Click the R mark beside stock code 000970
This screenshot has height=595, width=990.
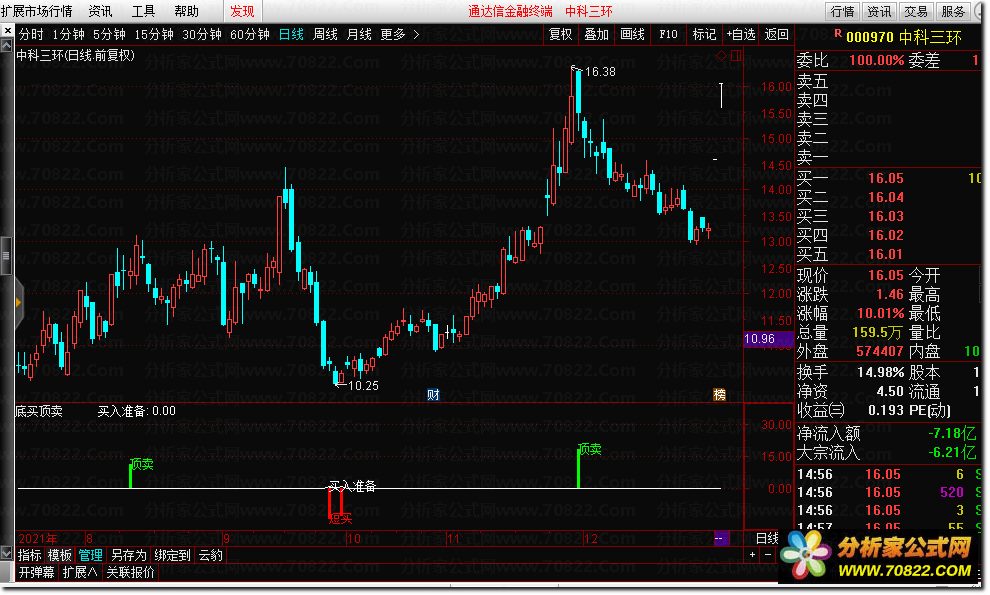838,33
